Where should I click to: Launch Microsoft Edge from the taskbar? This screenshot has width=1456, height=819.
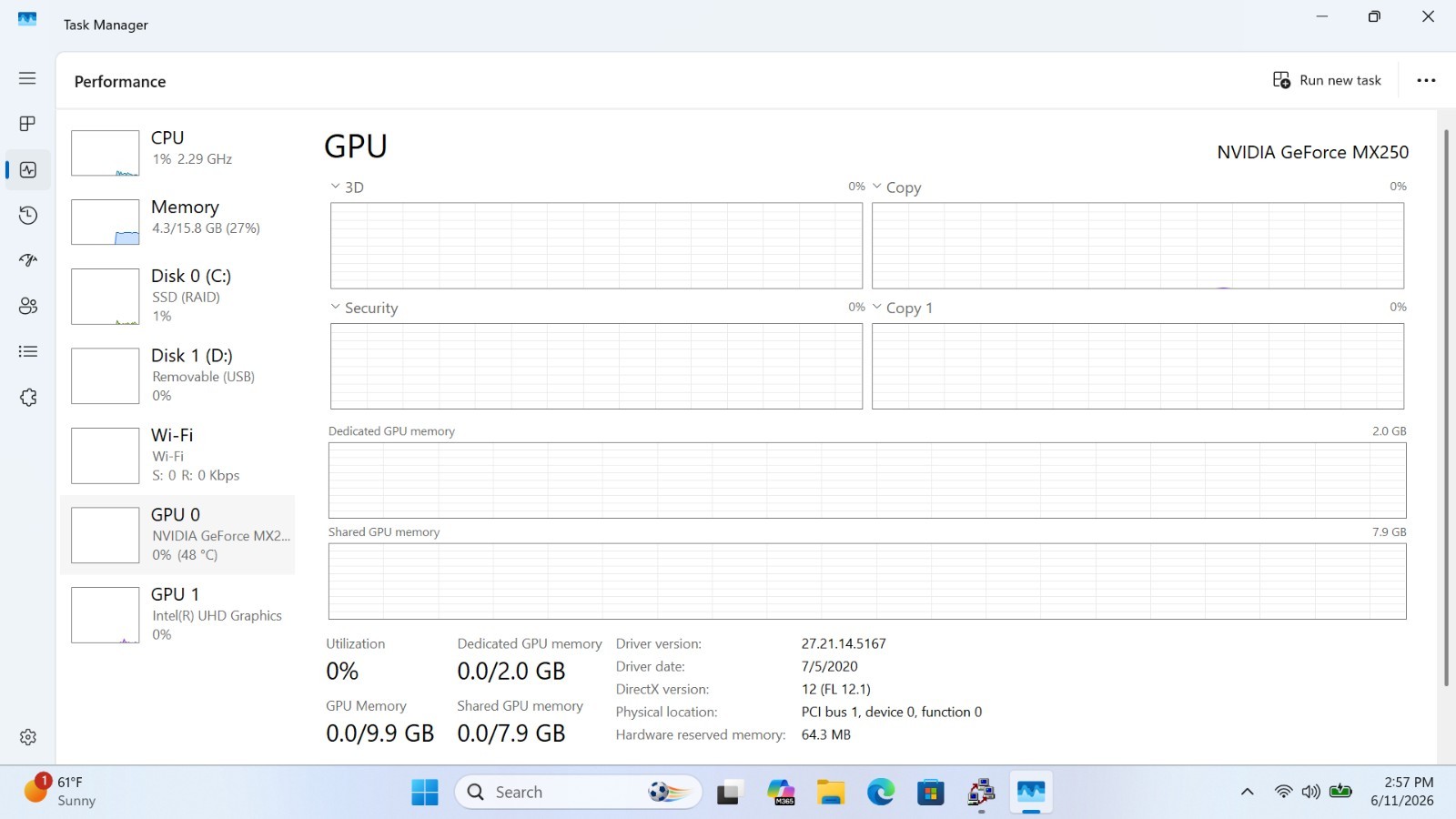[x=880, y=793]
